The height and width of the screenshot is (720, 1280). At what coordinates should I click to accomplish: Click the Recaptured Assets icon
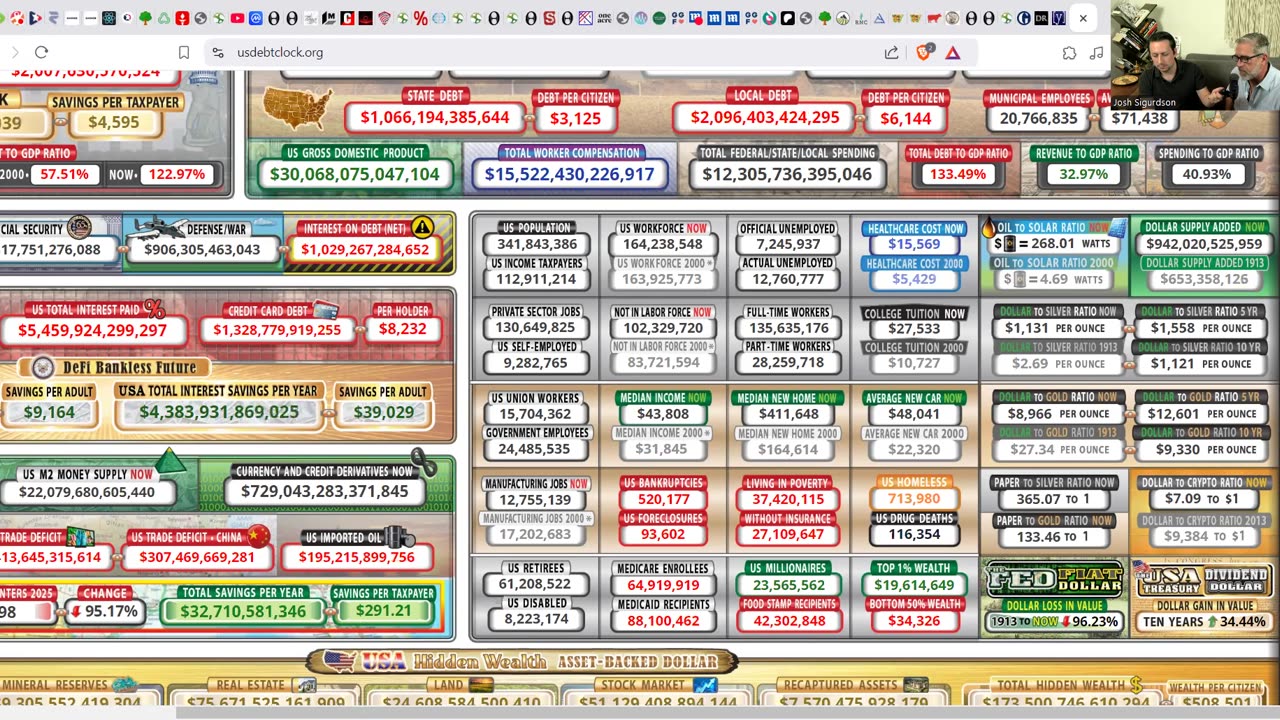coord(914,685)
